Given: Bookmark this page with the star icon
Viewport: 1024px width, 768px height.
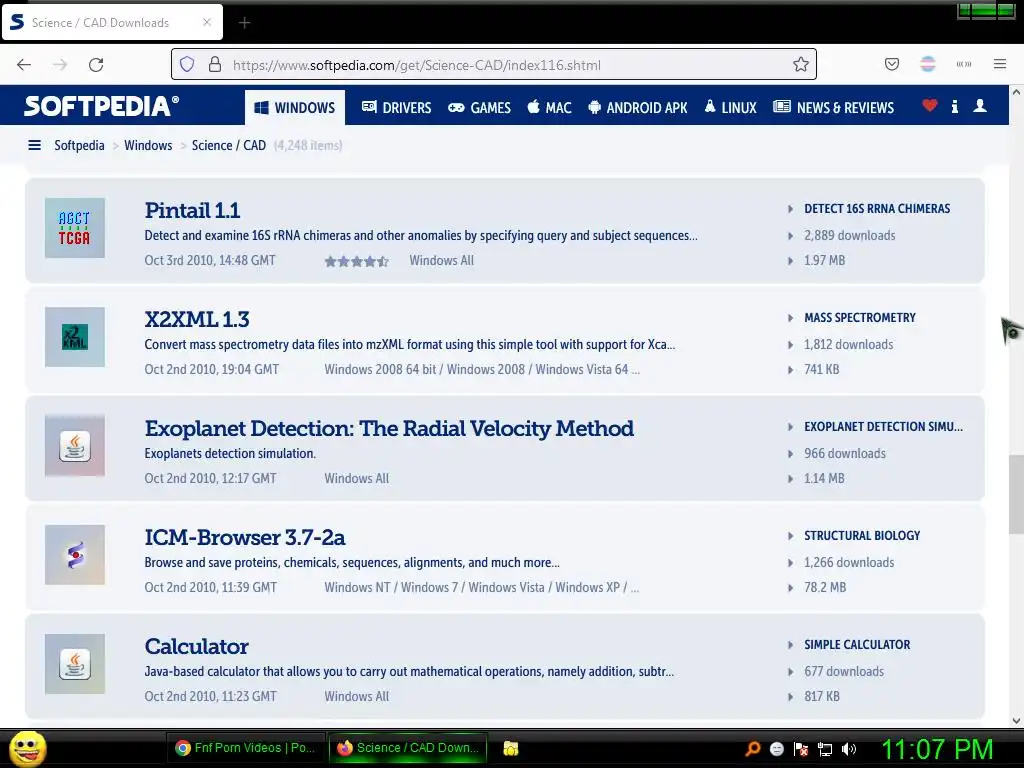Looking at the screenshot, I should pyautogui.click(x=801, y=65).
